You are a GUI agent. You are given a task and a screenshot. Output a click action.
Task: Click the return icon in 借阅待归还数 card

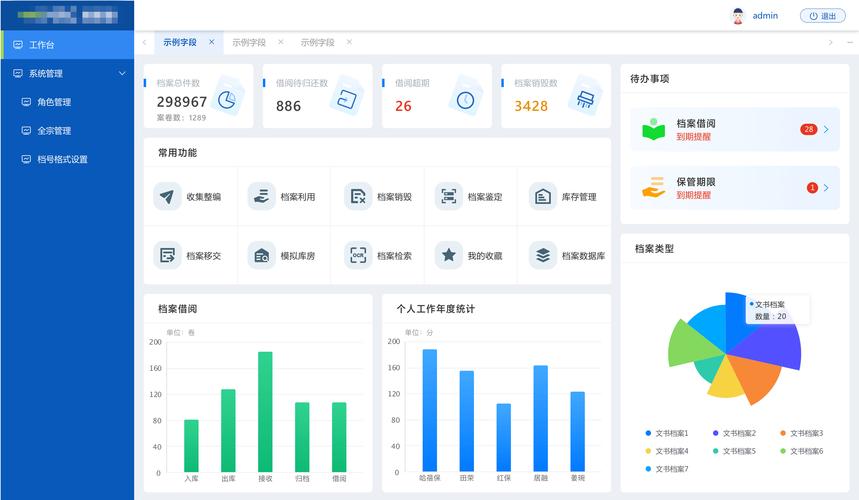click(x=347, y=99)
